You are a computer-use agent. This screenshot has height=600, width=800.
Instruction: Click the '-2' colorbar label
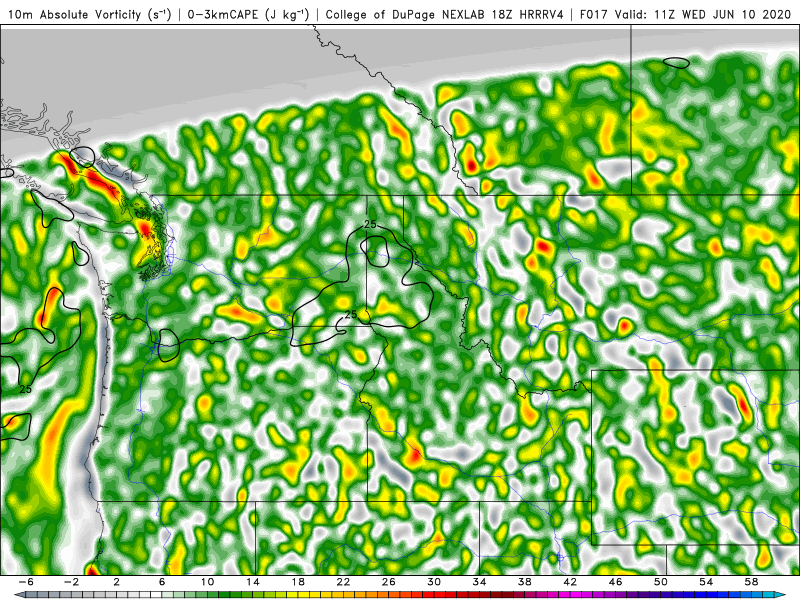[x=71, y=582]
